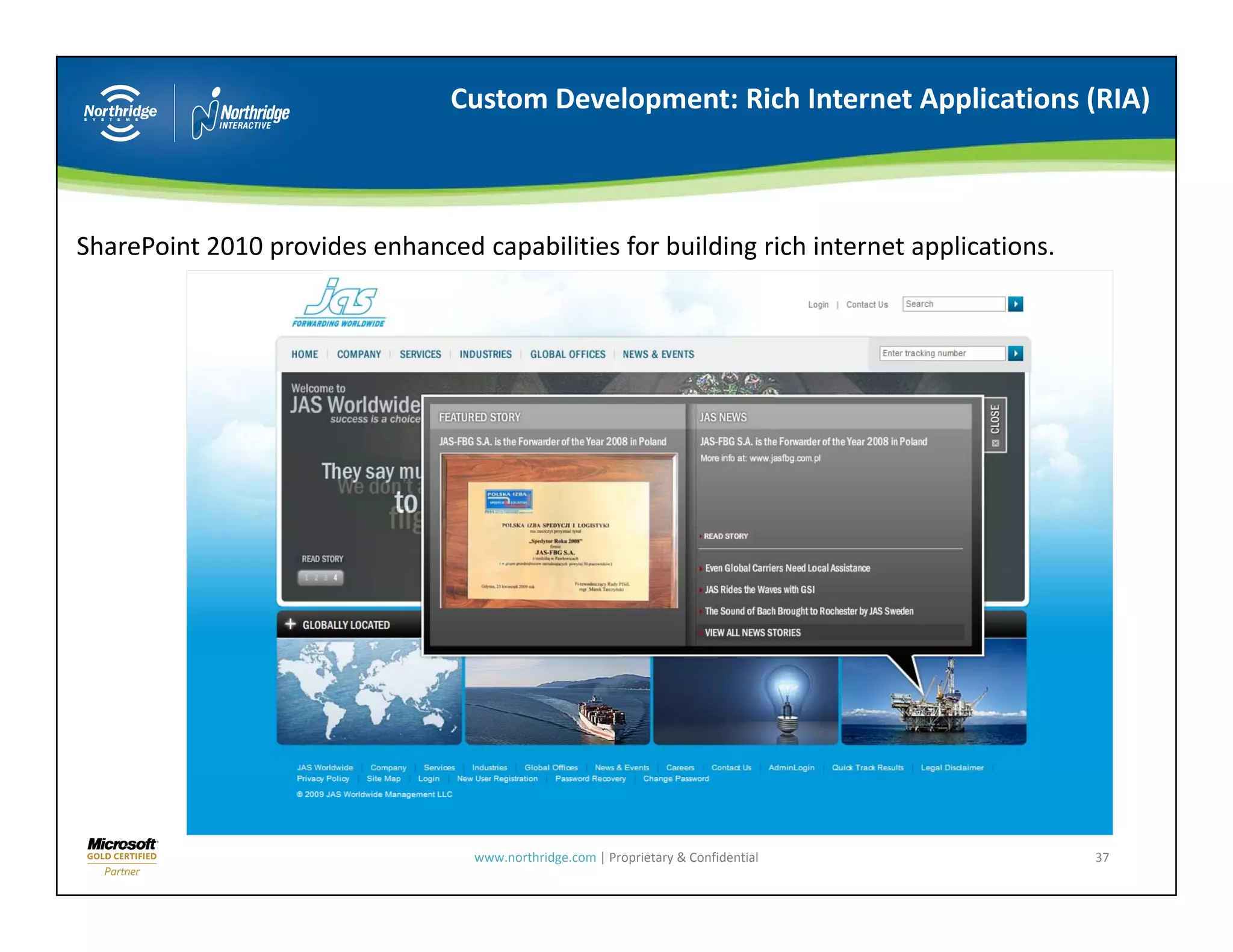Click READ STORY in JAS News panel

tap(725, 536)
